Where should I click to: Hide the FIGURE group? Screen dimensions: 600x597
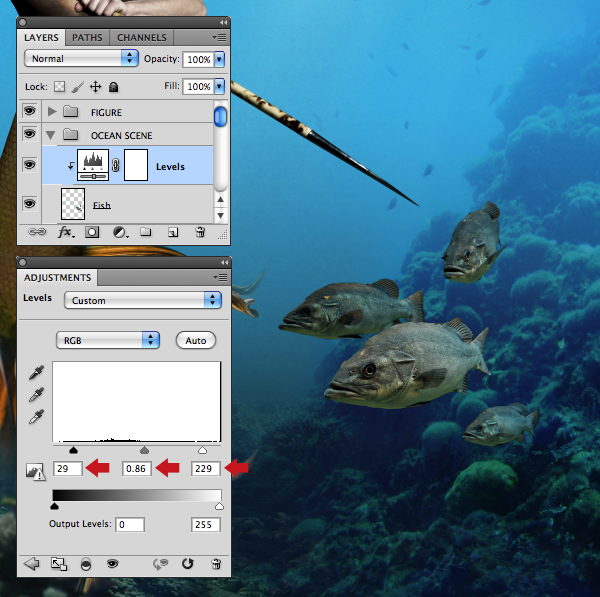pos(29,111)
